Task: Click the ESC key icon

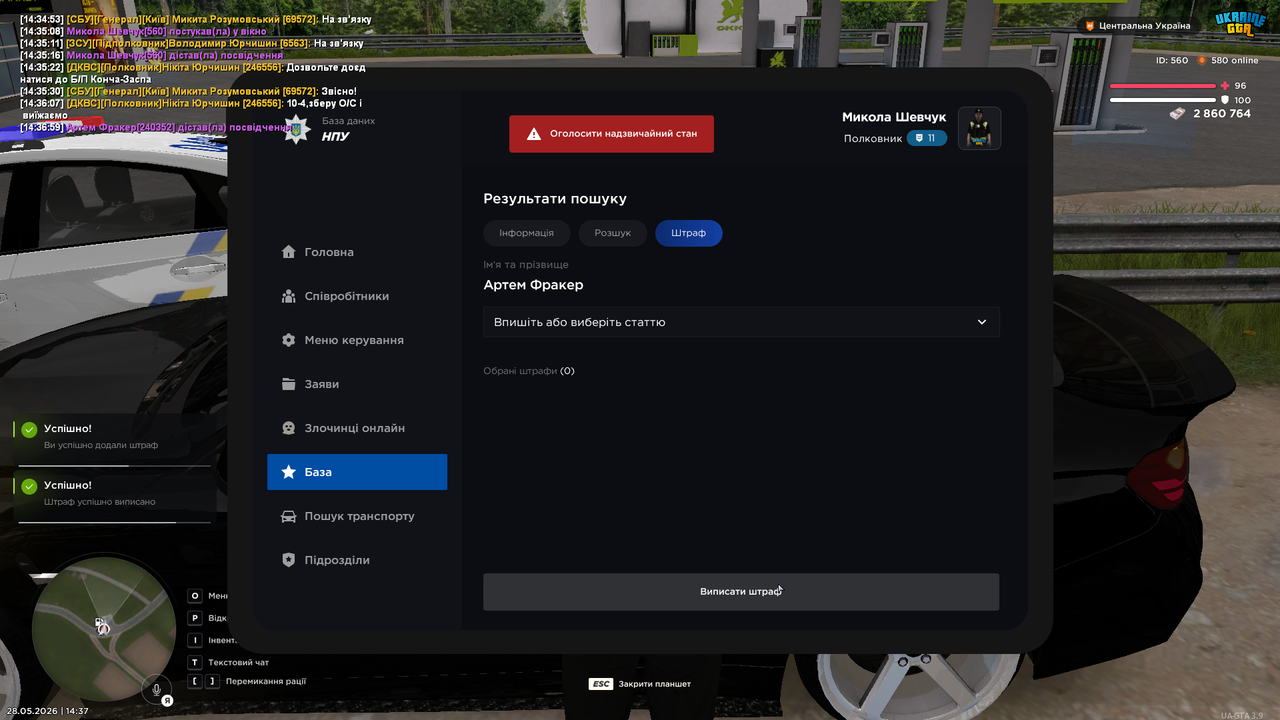Action: pyautogui.click(x=601, y=684)
